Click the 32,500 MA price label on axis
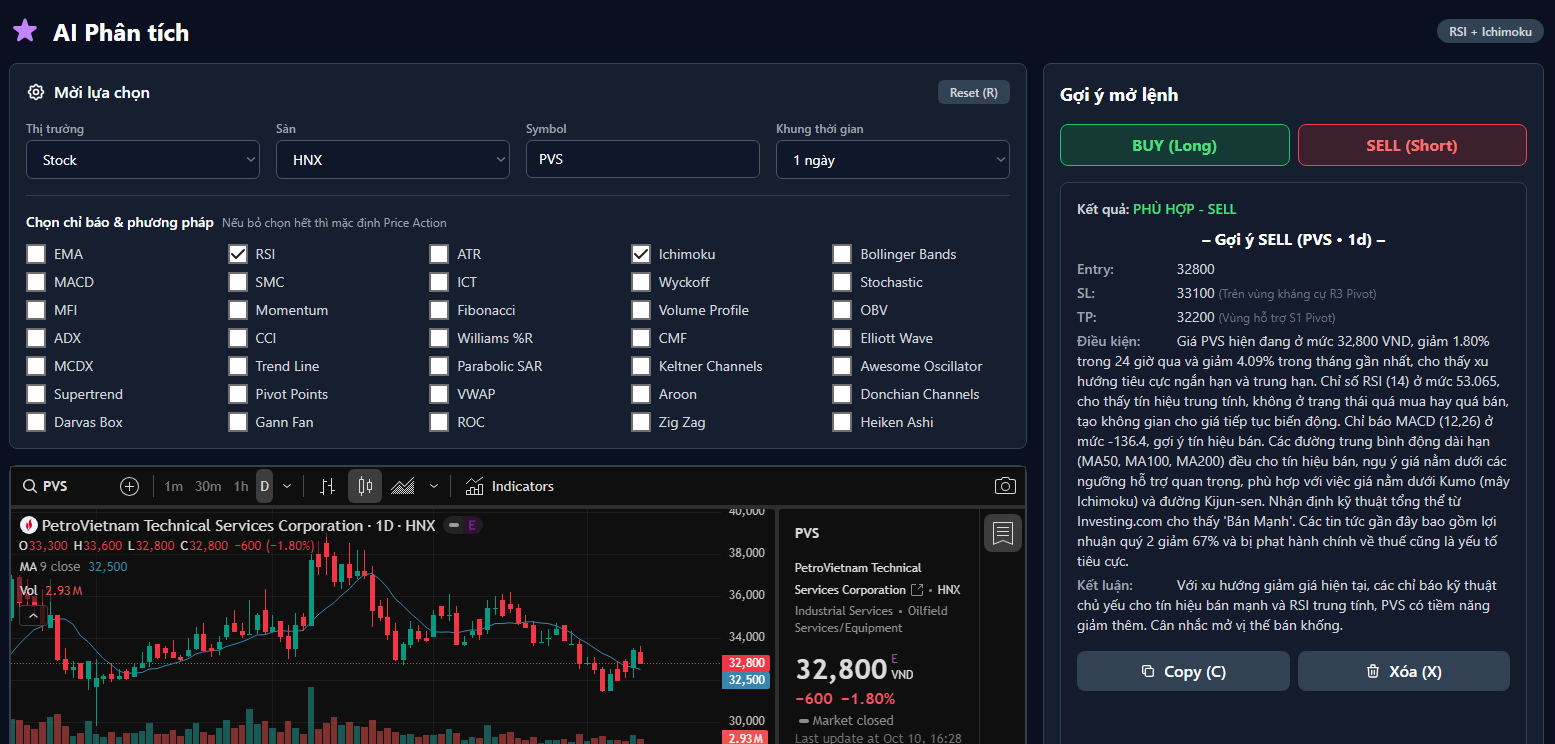The width and height of the screenshot is (1555, 744). (x=746, y=680)
